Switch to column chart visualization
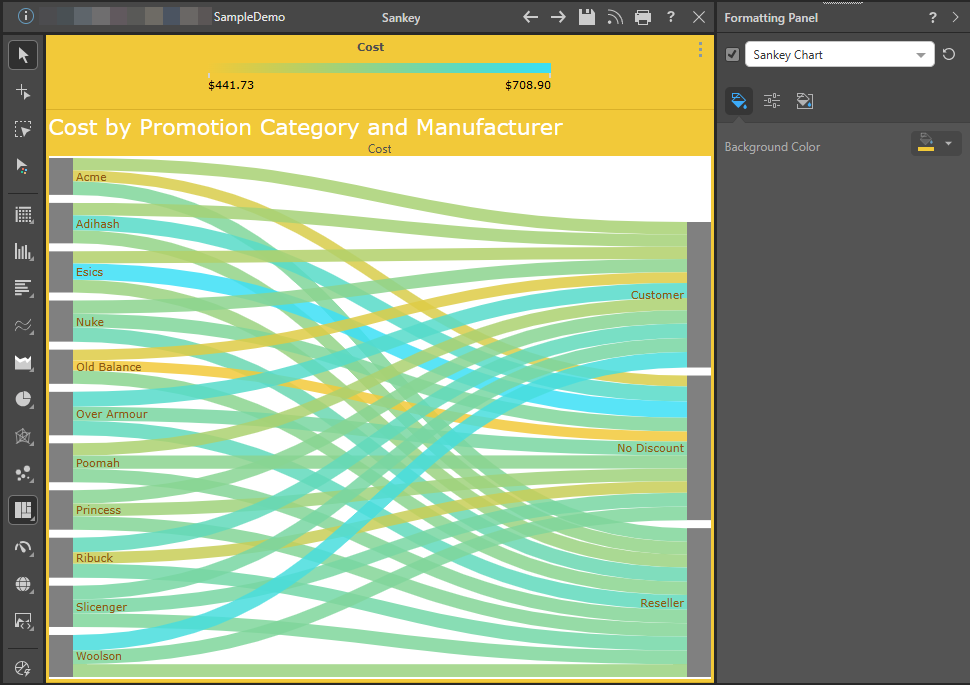Image resolution: width=970 pixels, height=685 pixels. coord(23,252)
